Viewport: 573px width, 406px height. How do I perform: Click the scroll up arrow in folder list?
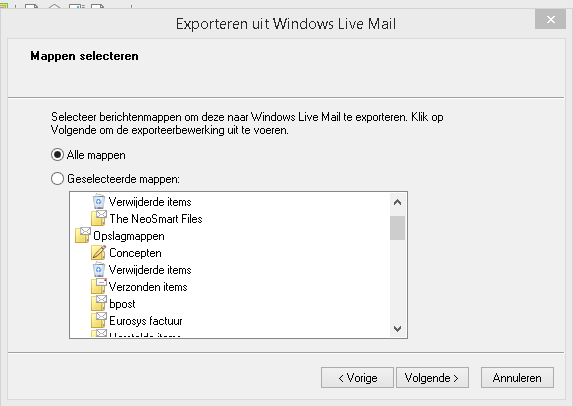click(397, 202)
